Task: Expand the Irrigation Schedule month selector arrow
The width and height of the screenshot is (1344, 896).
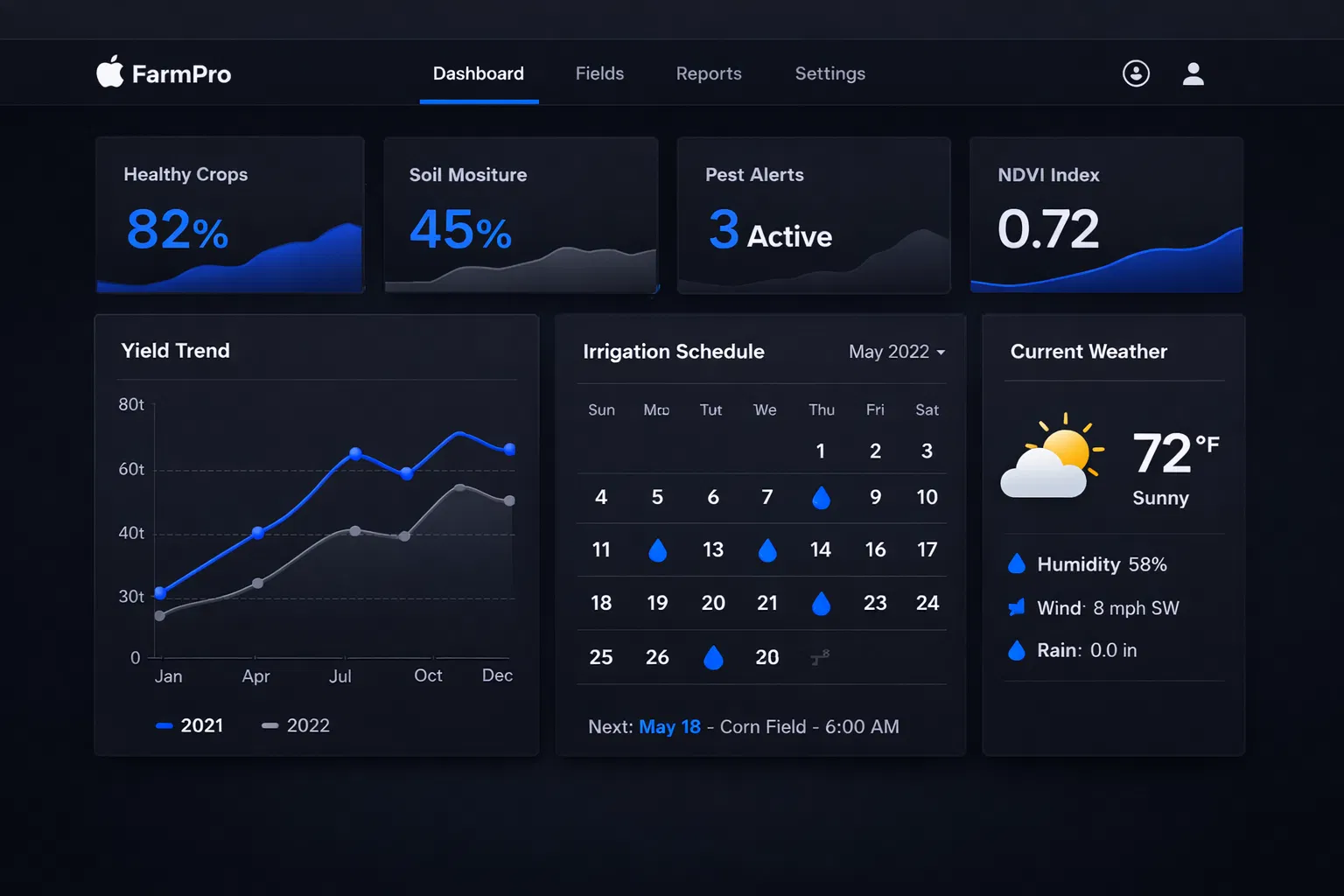Action: pos(942,353)
